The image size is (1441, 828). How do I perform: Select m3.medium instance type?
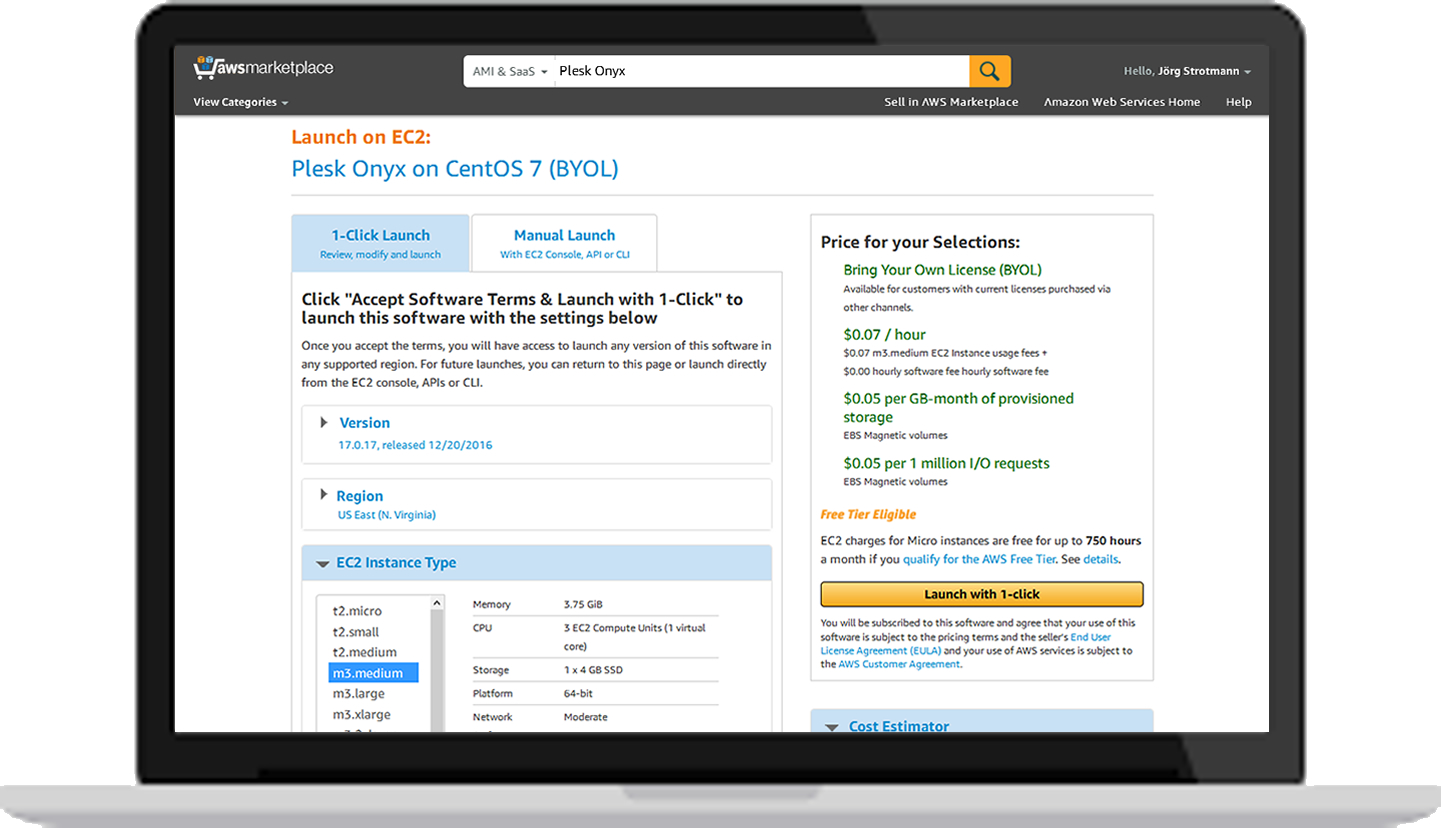tap(374, 673)
